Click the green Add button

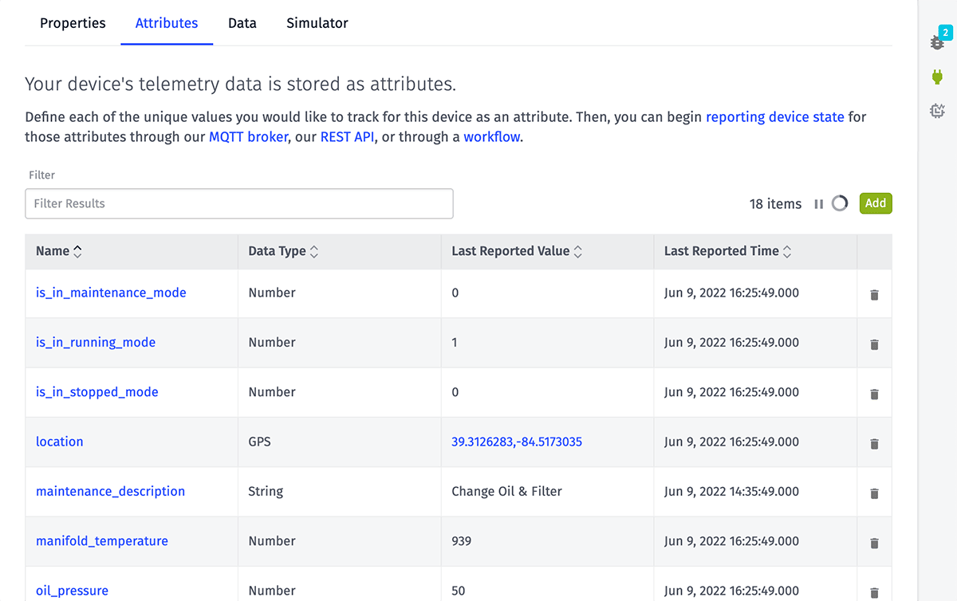click(x=875, y=203)
